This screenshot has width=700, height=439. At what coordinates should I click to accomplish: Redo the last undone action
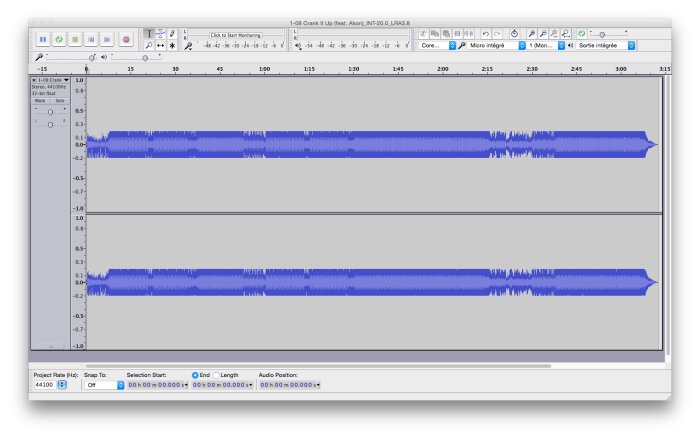coord(497,33)
